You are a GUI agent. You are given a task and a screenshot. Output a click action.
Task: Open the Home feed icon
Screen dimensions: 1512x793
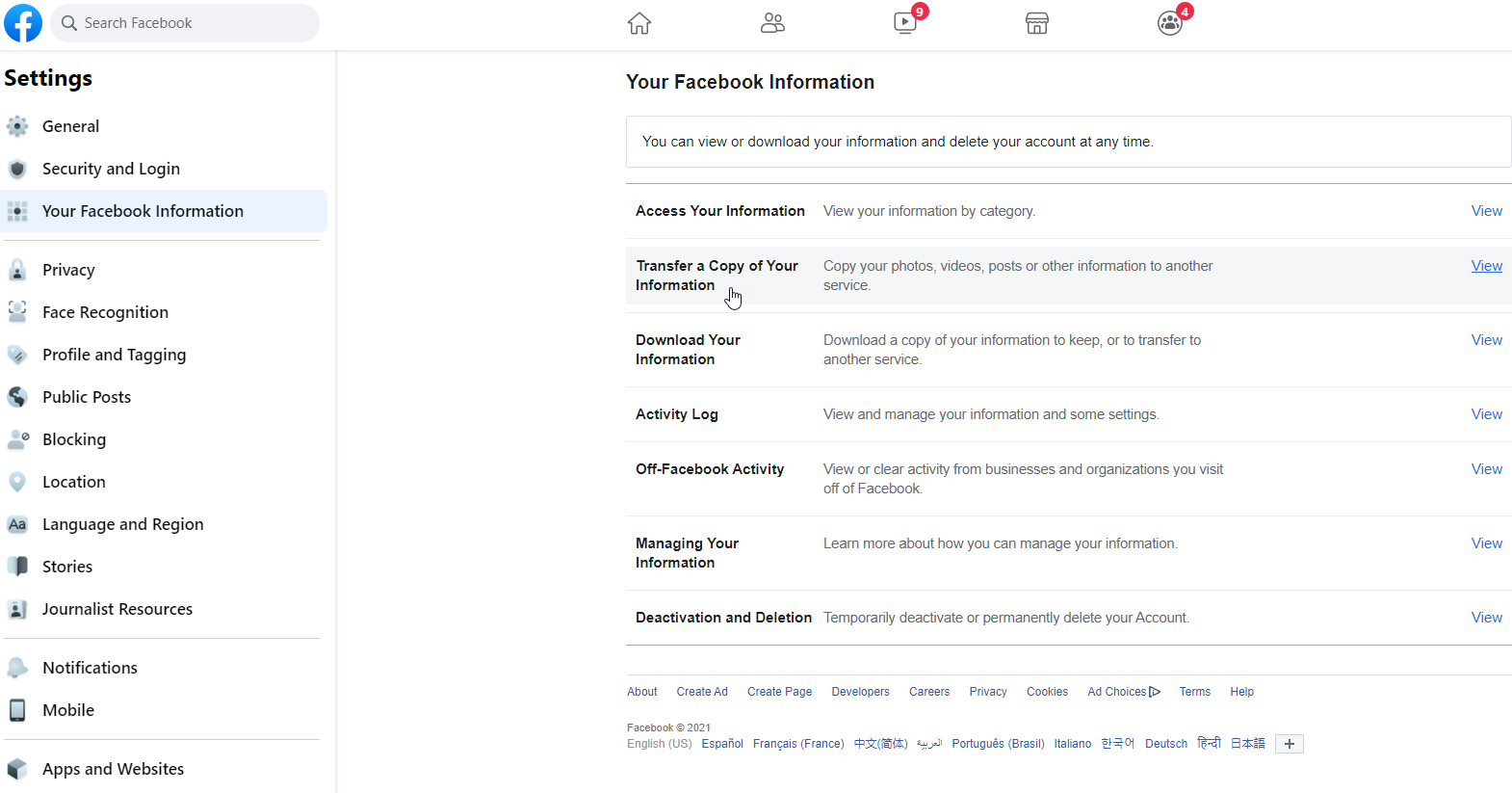tap(639, 23)
